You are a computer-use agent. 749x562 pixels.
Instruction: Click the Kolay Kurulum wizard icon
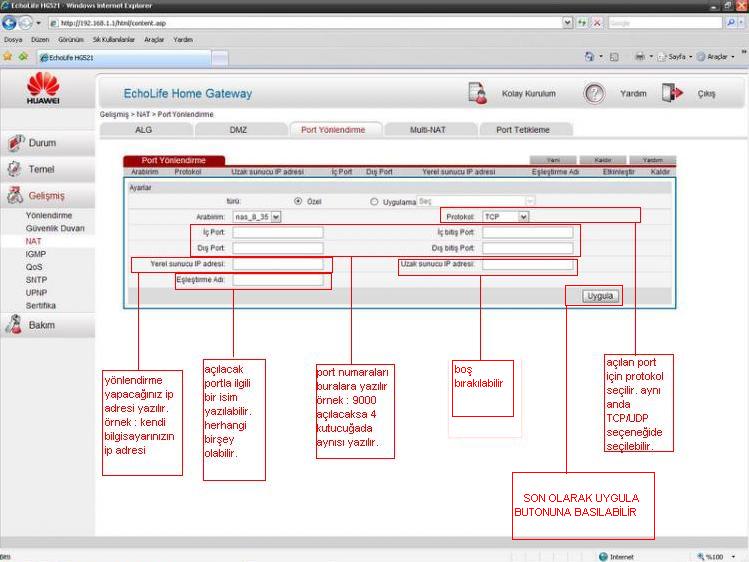[x=477, y=93]
